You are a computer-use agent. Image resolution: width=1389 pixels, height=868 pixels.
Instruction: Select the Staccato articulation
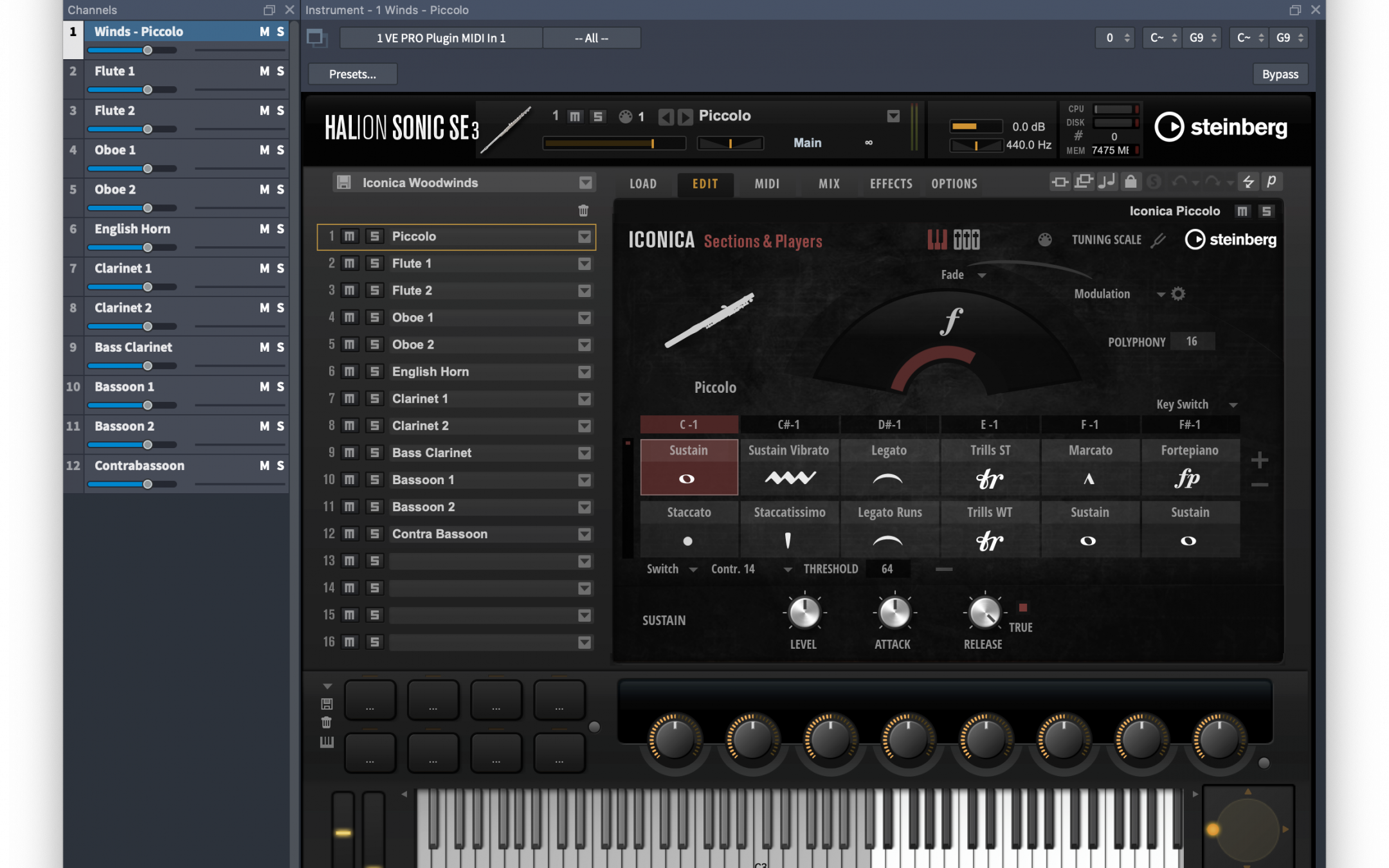(689, 529)
